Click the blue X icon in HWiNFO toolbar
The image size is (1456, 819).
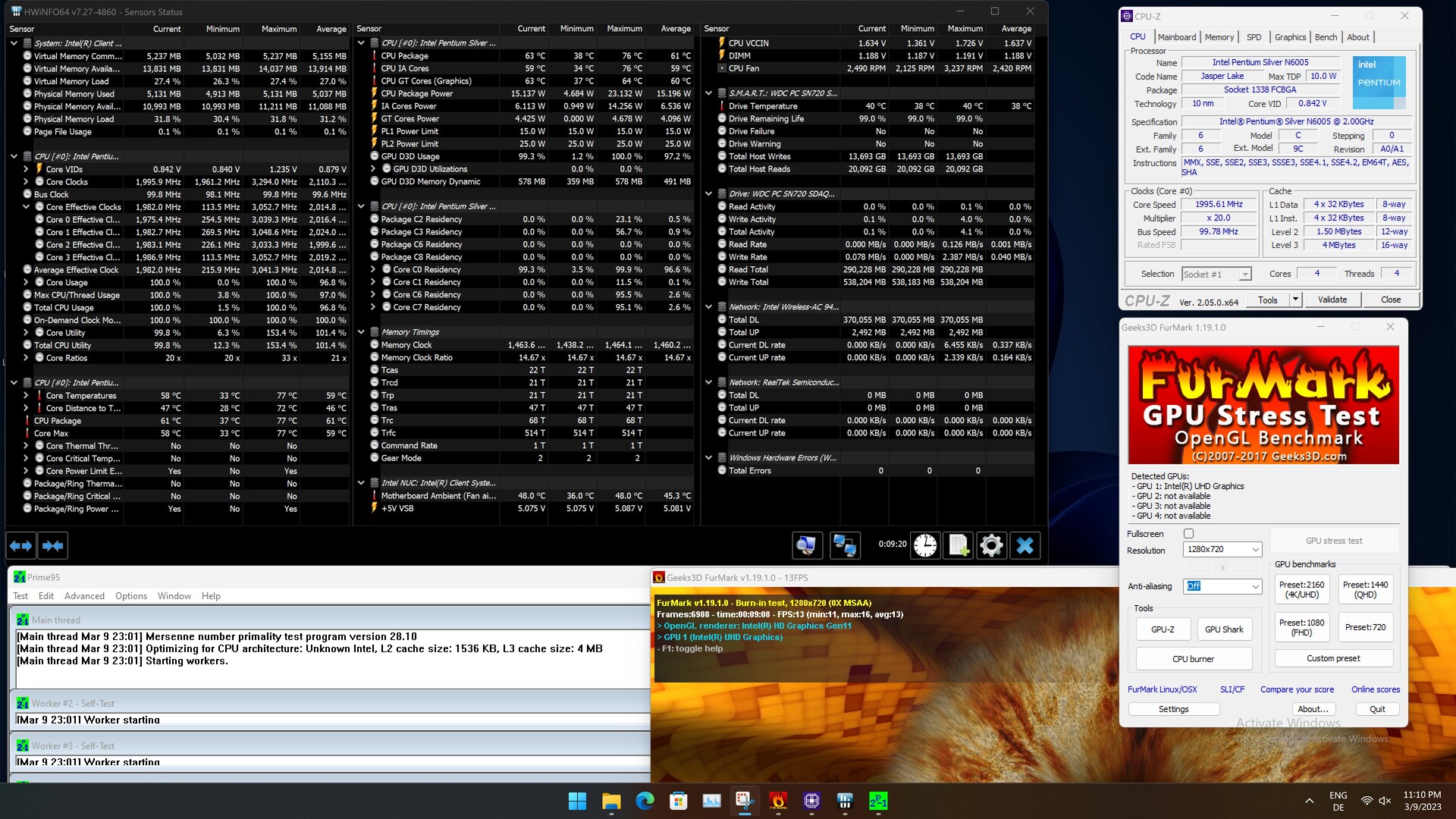pos(1025,545)
